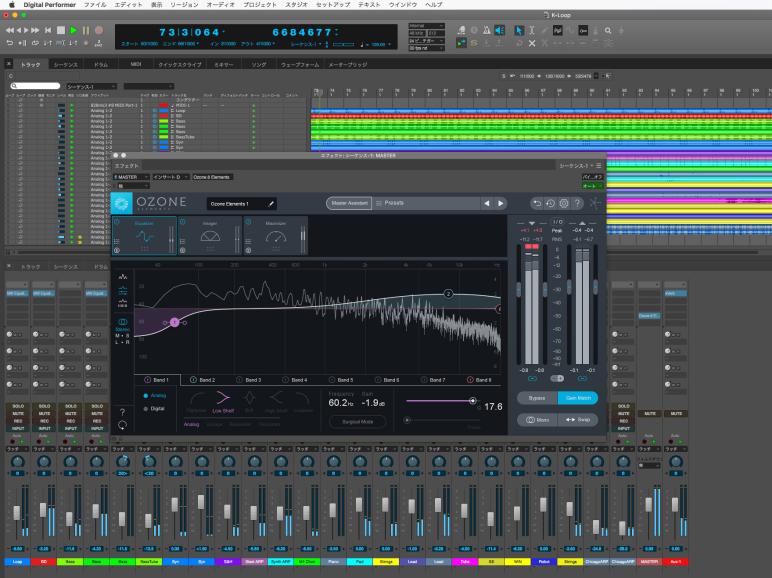772x578 pixels.
Task: Select Analog EQ mode radio button
Action: pyautogui.click(x=146, y=395)
